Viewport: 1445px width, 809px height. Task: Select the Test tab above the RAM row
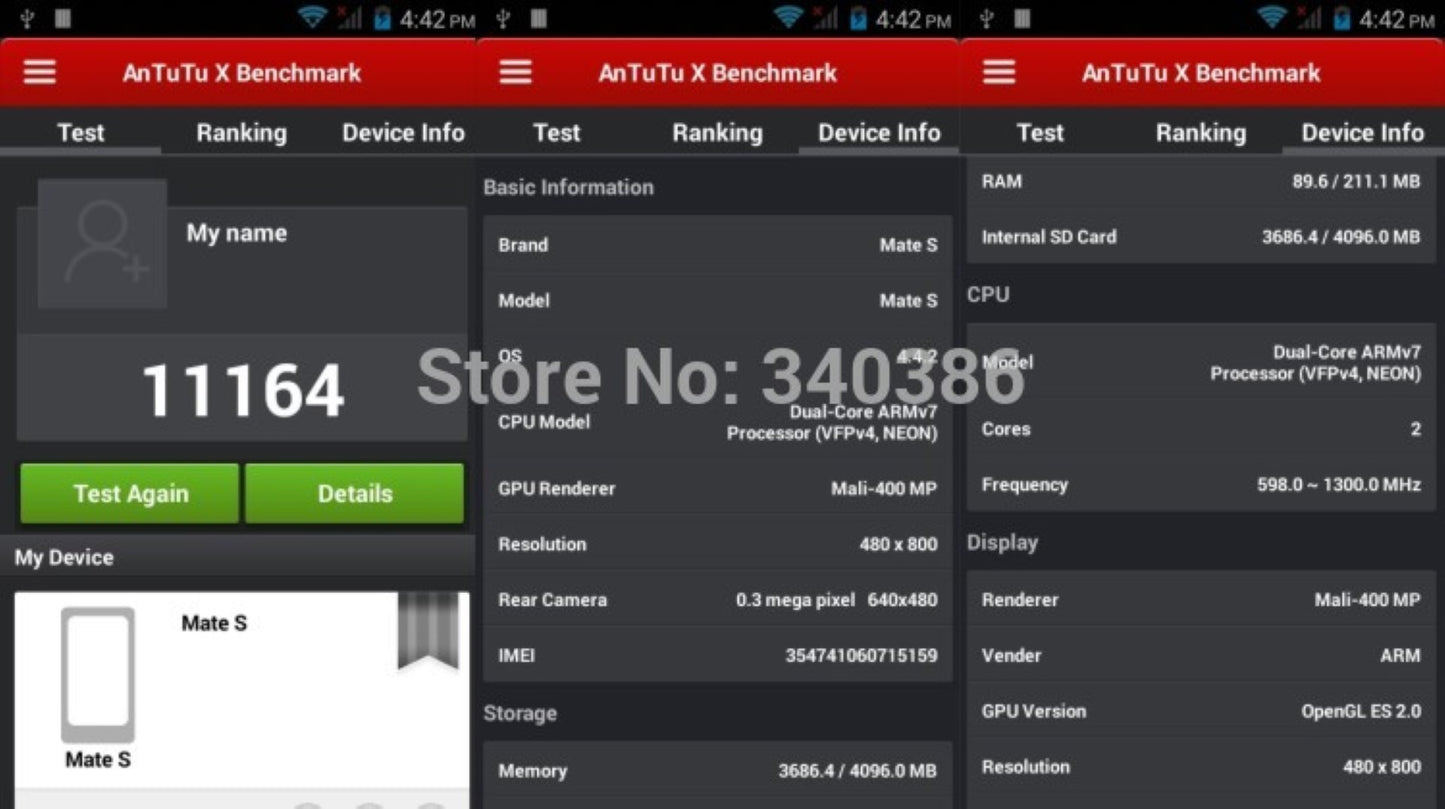click(x=1040, y=132)
